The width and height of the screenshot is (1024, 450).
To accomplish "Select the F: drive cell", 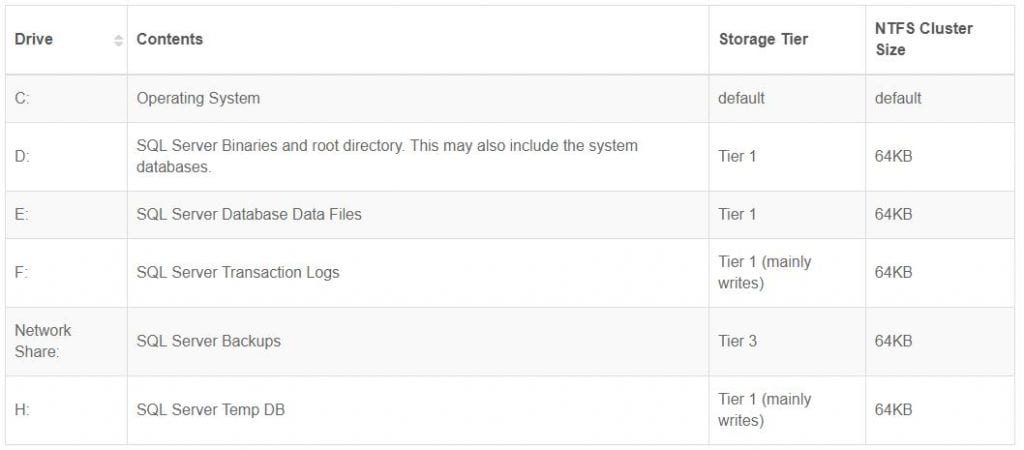I will tap(23, 272).
